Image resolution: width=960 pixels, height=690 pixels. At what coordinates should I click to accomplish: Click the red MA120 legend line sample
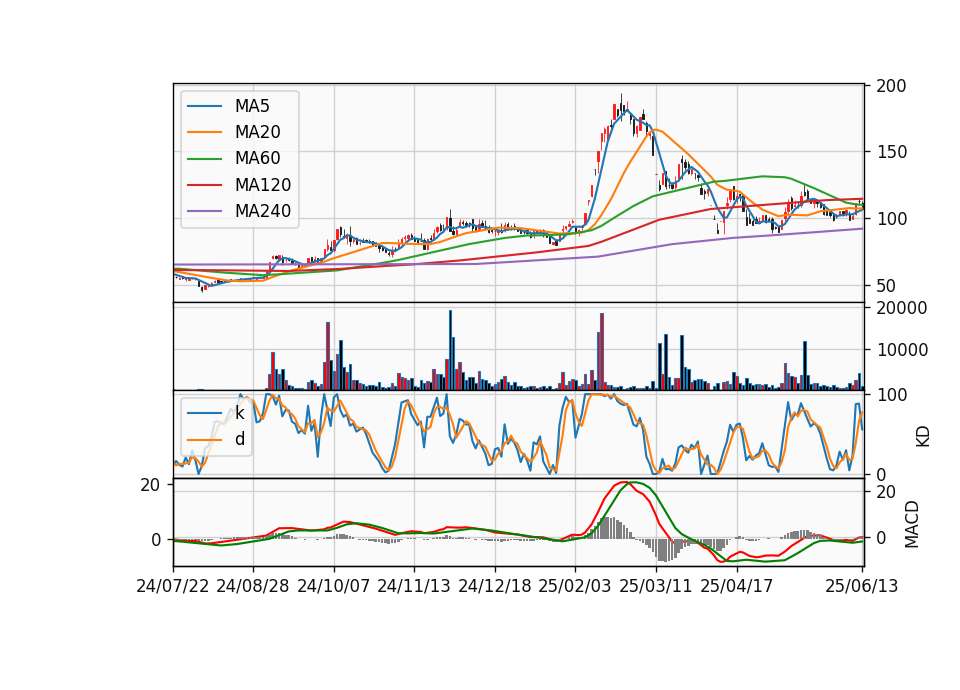coord(204,185)
